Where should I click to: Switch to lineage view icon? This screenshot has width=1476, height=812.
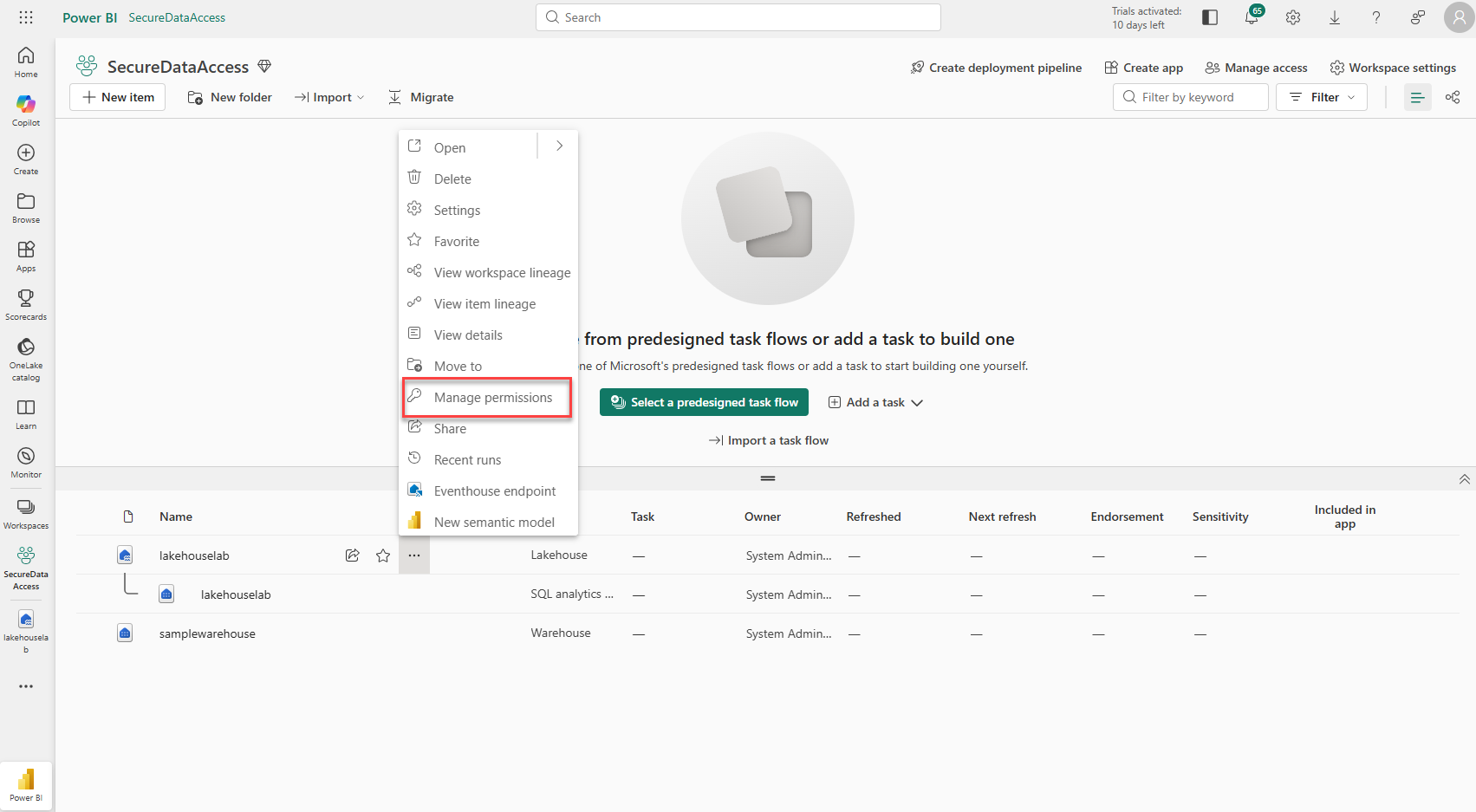[x=1453, y=97]
